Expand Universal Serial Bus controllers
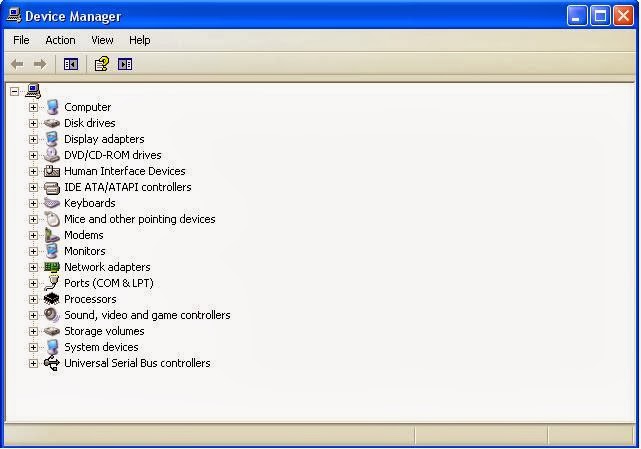This screenshot has height=449, width=641. point(33,363)
